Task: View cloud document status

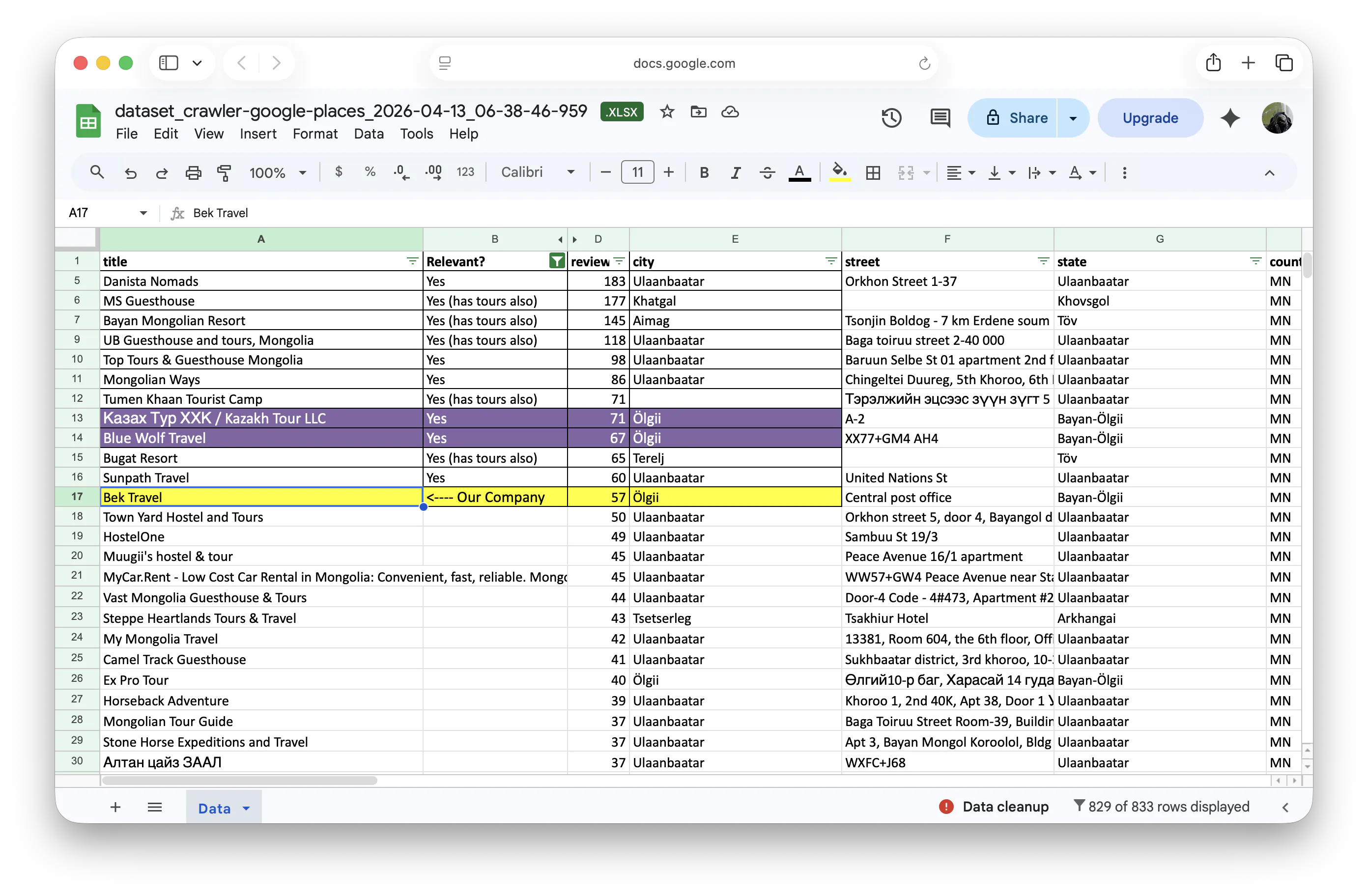Action: tap(730, 112)
